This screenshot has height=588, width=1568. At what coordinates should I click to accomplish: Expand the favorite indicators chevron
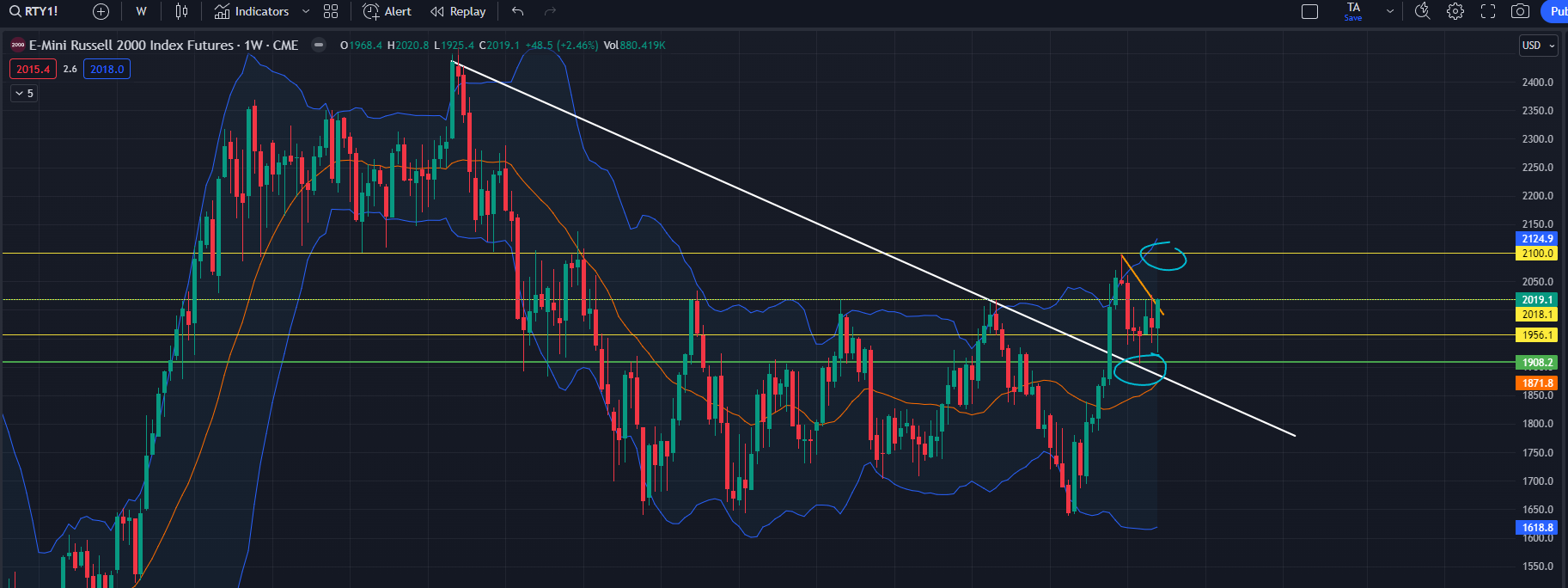tap(306, 11)
